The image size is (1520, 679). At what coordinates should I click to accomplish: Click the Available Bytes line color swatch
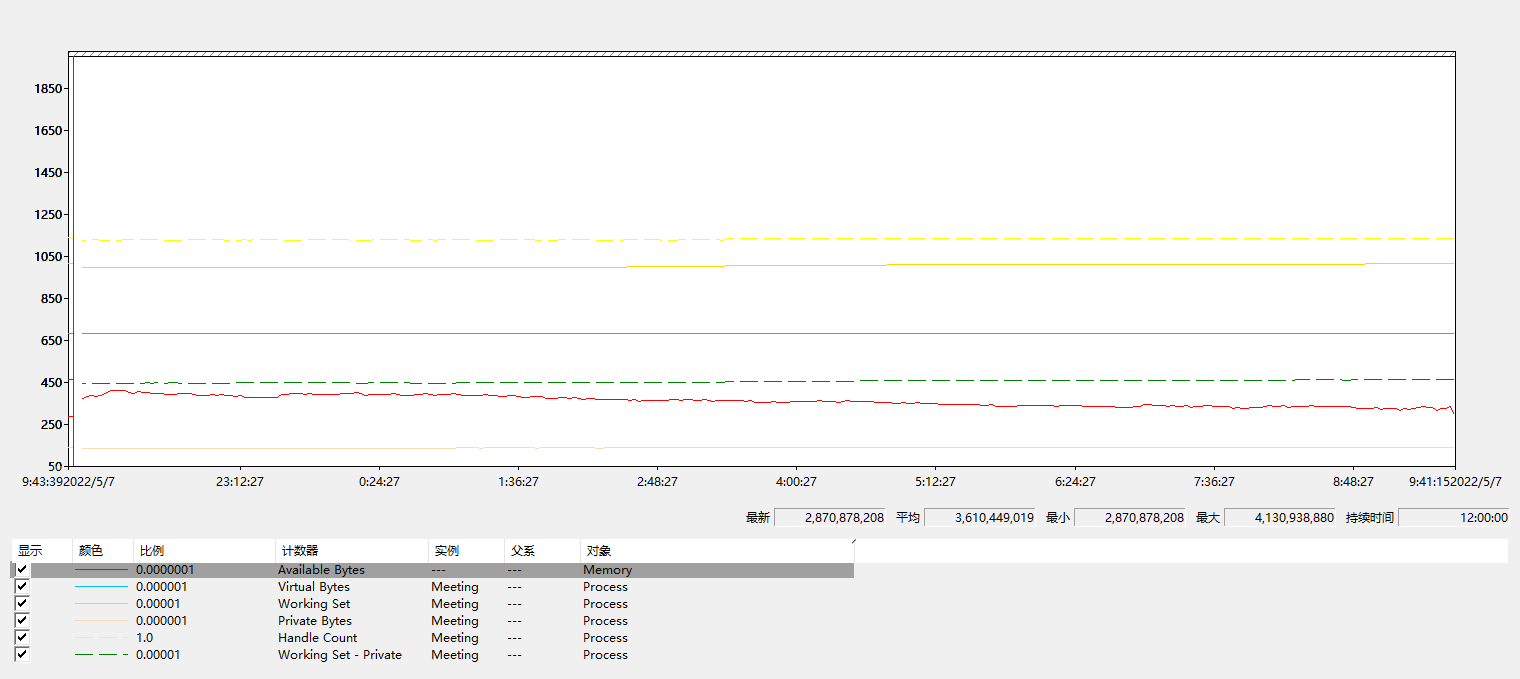[102, 570]
